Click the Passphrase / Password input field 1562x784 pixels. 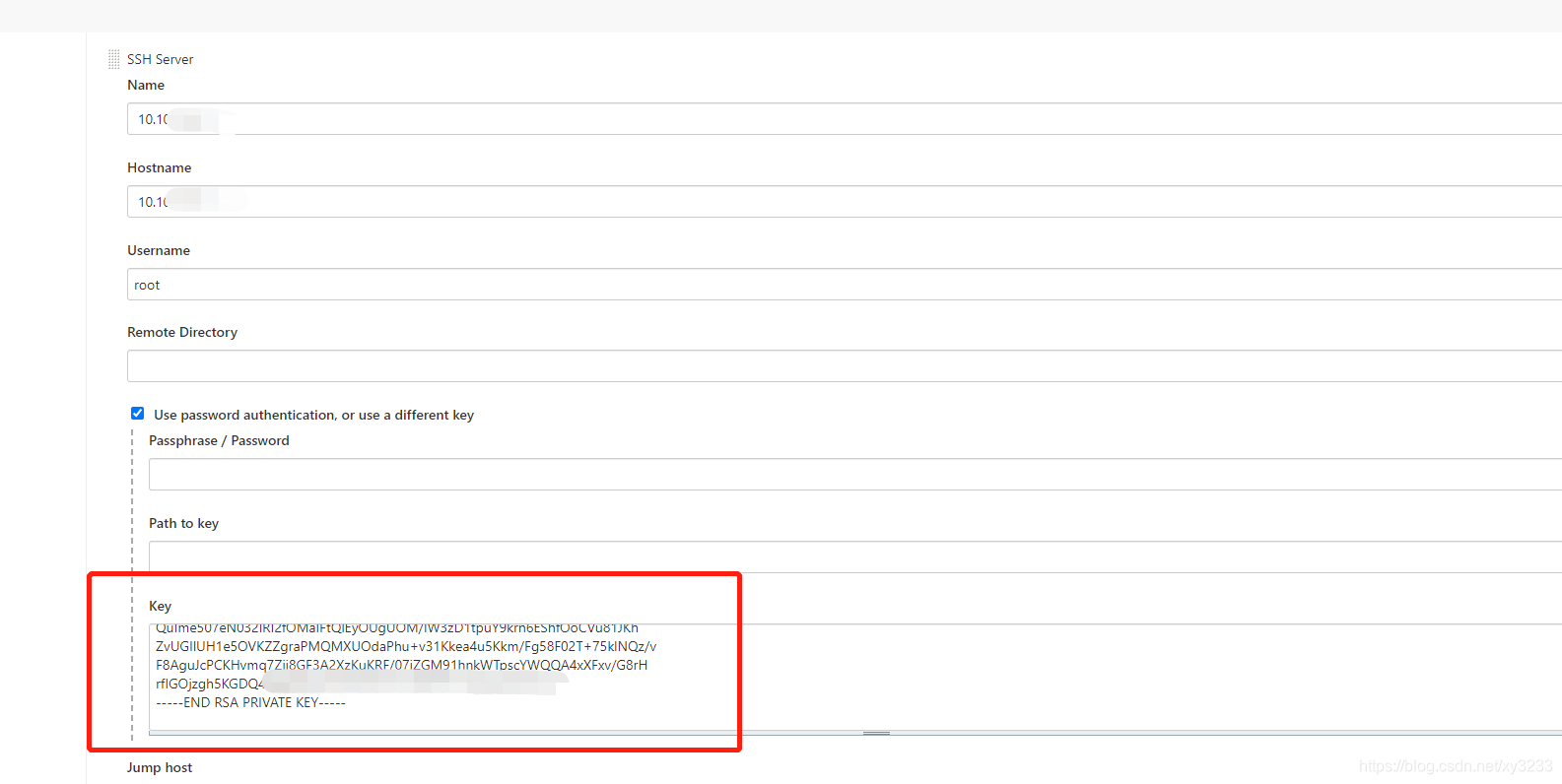click(x=855, y=475)
